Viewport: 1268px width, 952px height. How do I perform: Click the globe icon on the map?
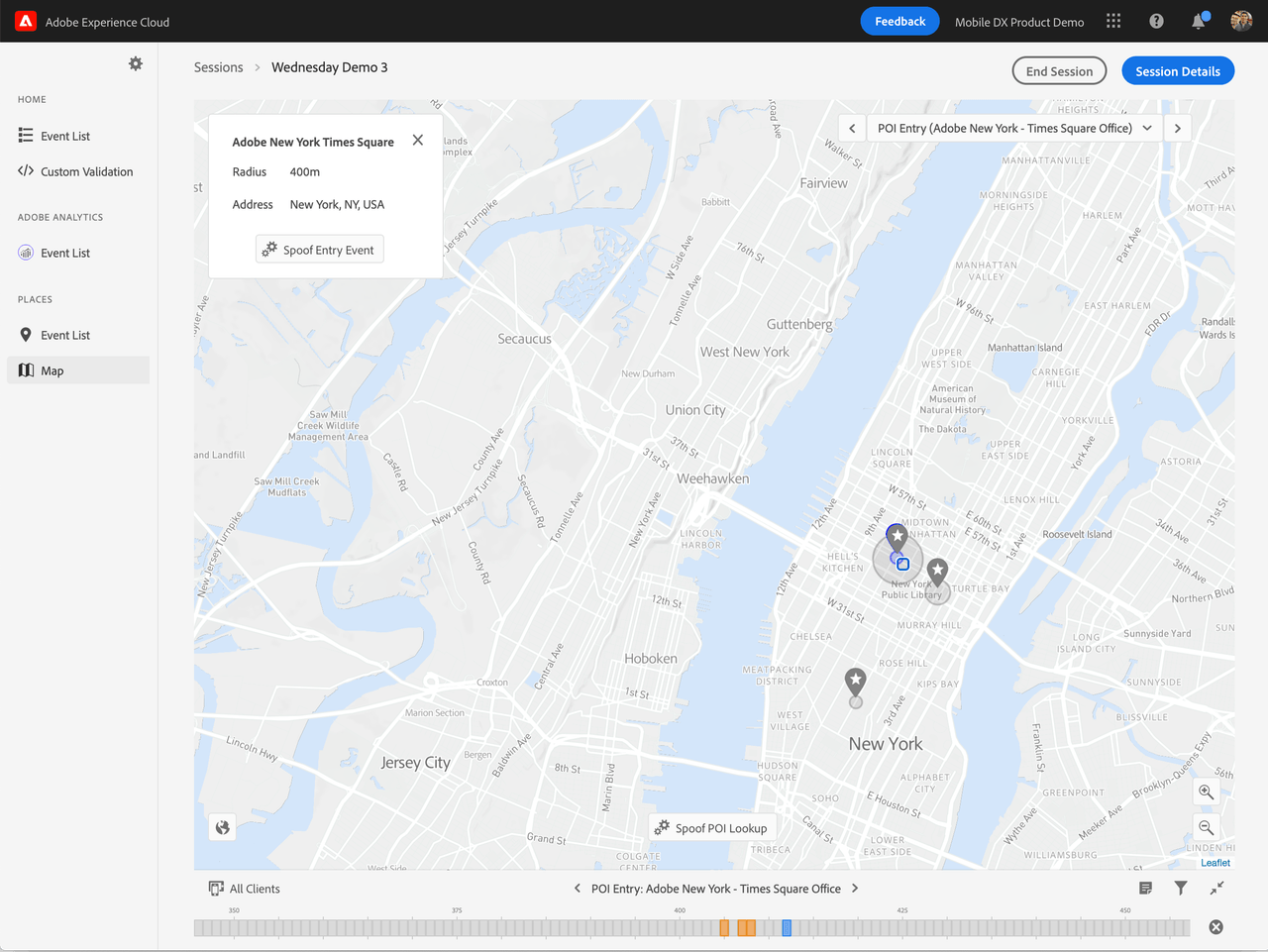point(223,827)
